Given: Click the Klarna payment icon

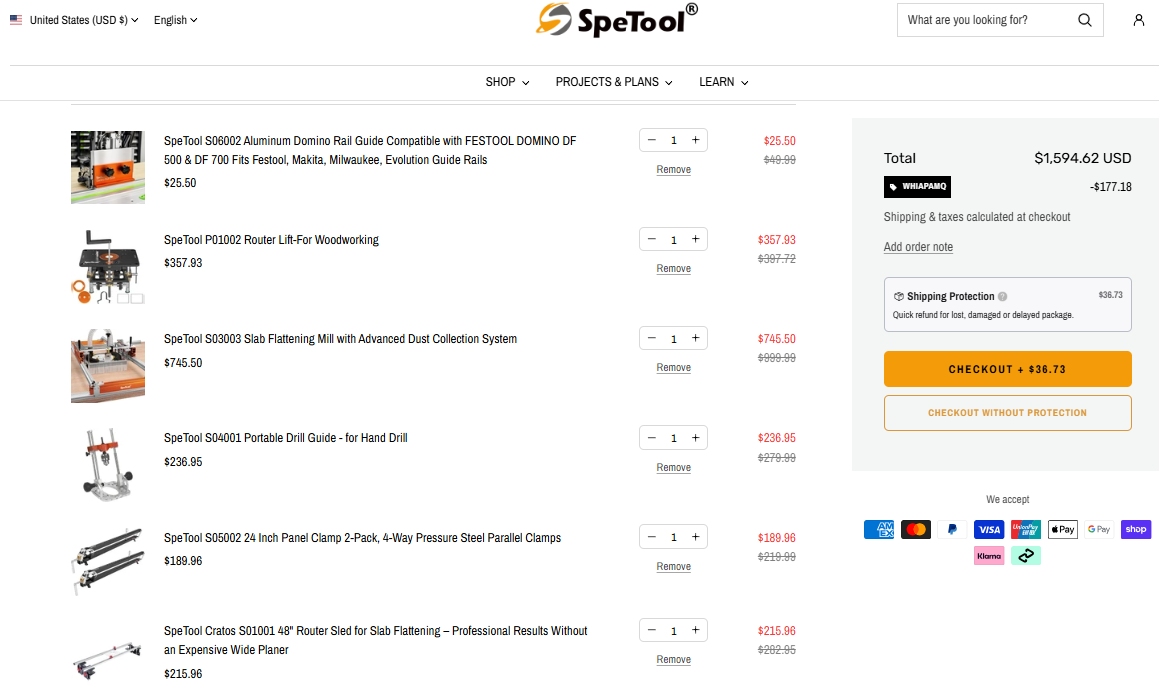Looking at the screenshot, I should [x=989, y=556].
